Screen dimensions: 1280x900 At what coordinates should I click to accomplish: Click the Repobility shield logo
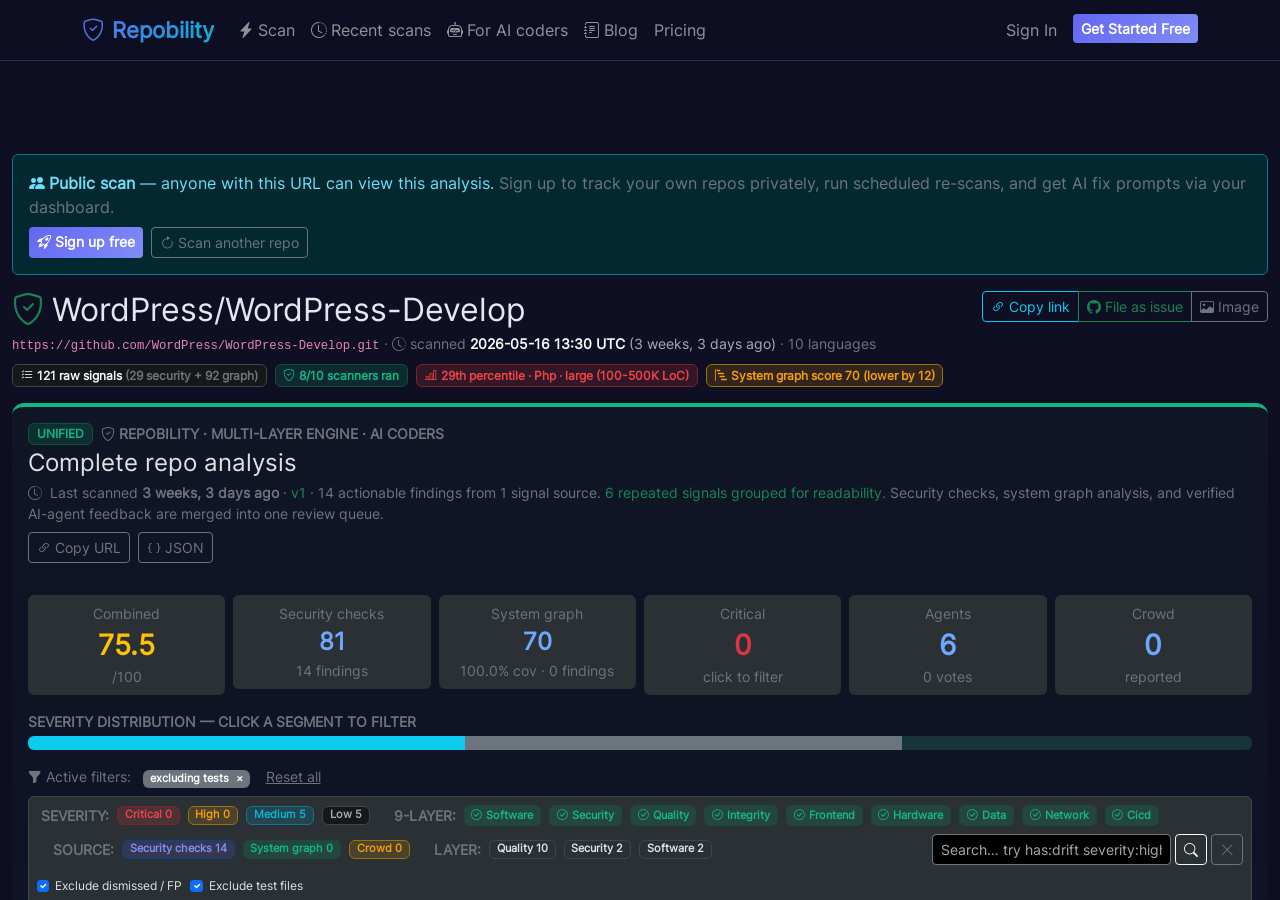93,30
